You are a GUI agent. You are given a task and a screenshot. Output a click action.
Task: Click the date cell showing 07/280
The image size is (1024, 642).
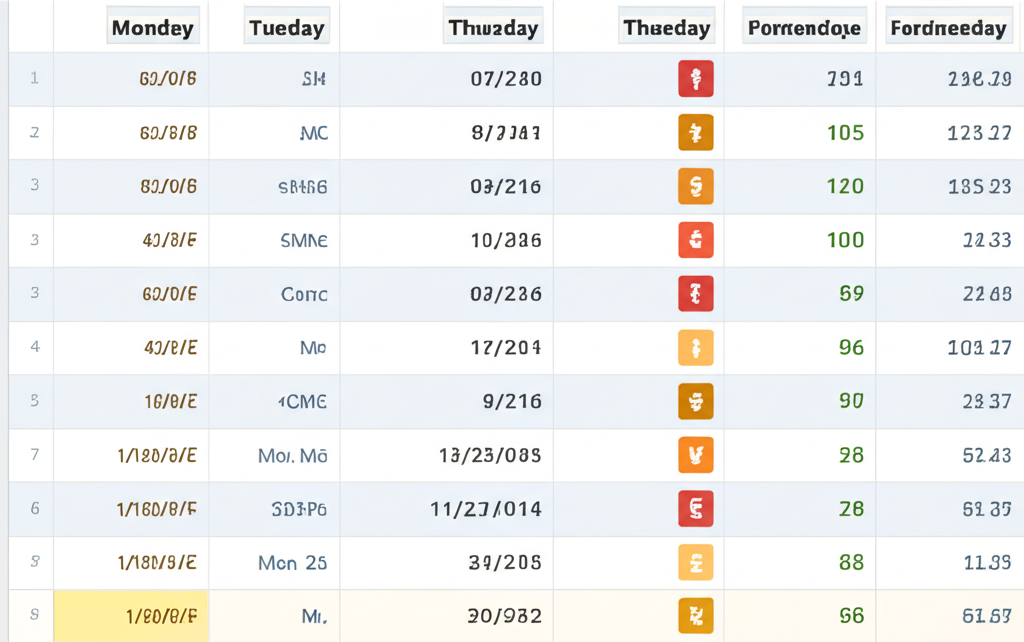(x=506, y=79)
